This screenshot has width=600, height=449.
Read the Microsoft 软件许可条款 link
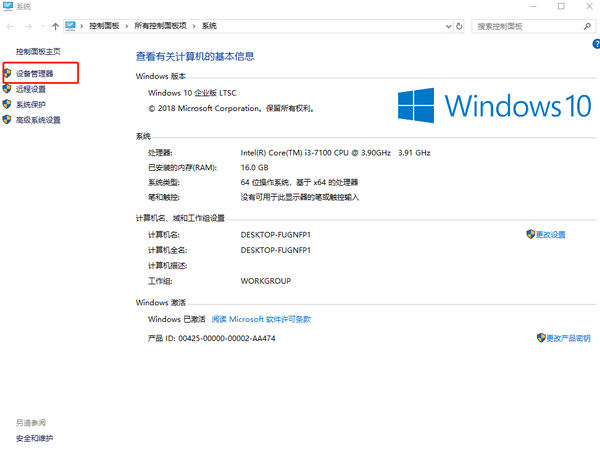pyautogui.click(x=260, y=319)
